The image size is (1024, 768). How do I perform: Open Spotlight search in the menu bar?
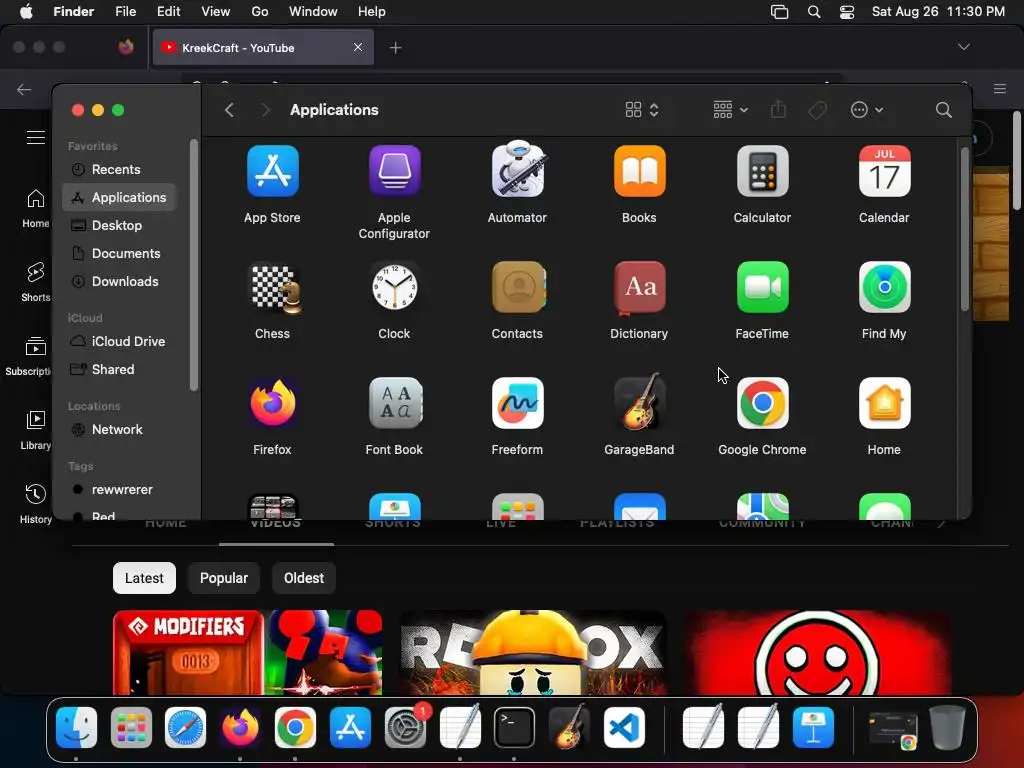[x=814, y=12]
